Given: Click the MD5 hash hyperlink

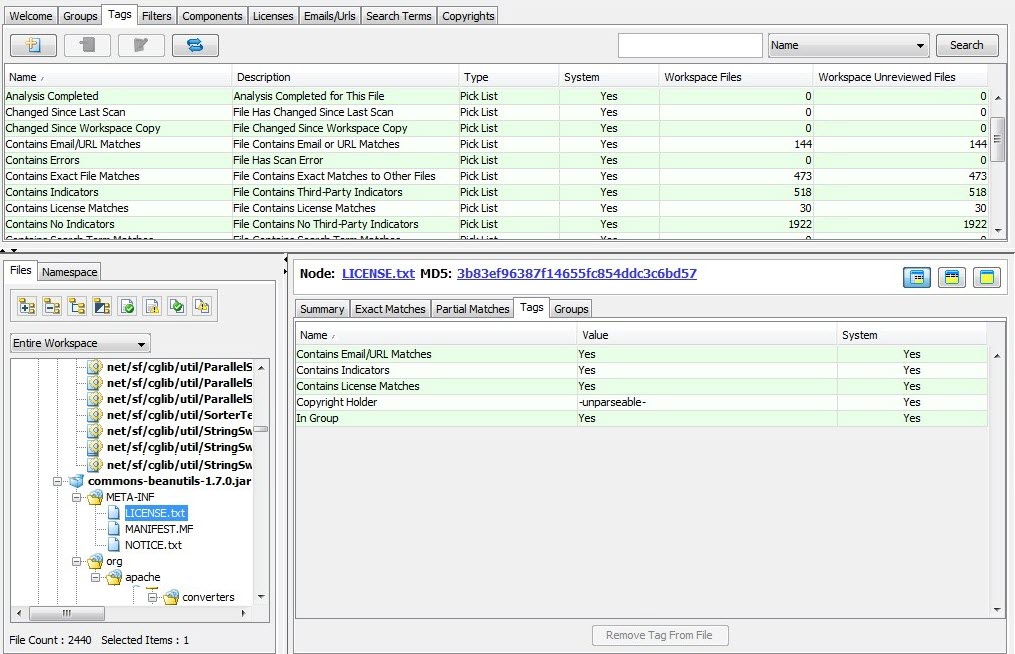Looking at the screenshot, I should (x=576, y=273).
